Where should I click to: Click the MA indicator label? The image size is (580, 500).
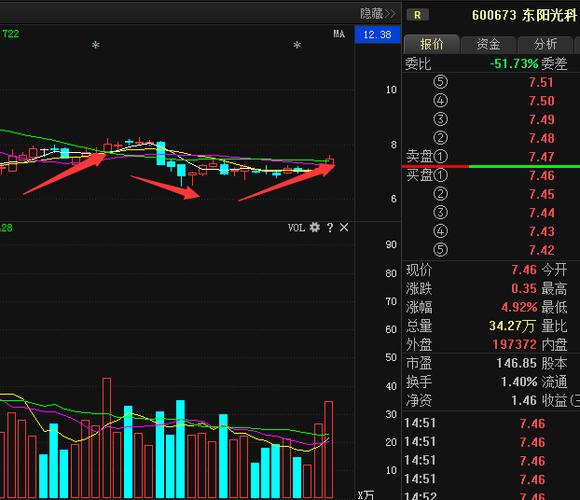[339, 34]
